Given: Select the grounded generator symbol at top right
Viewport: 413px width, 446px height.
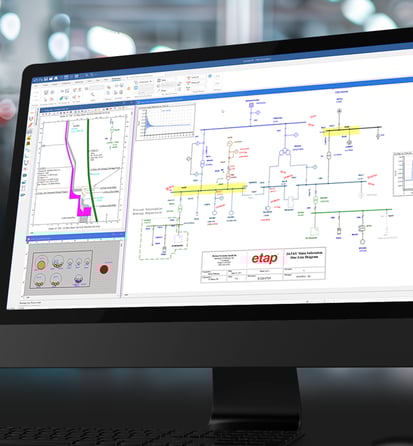Looking at the screenshot, I should 339,110.
